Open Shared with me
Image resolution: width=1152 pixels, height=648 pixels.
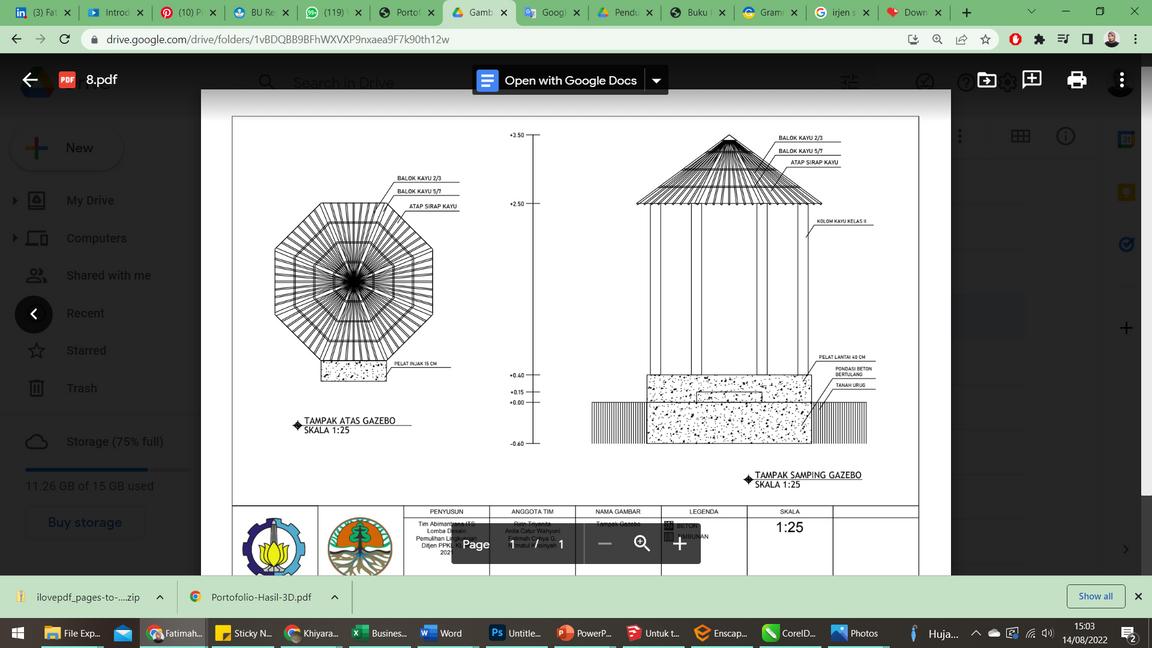point(108,276)
